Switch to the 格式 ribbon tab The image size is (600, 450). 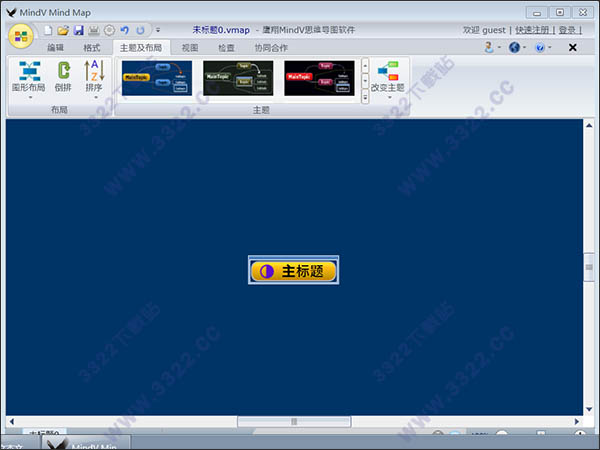[x=92, y=48]
